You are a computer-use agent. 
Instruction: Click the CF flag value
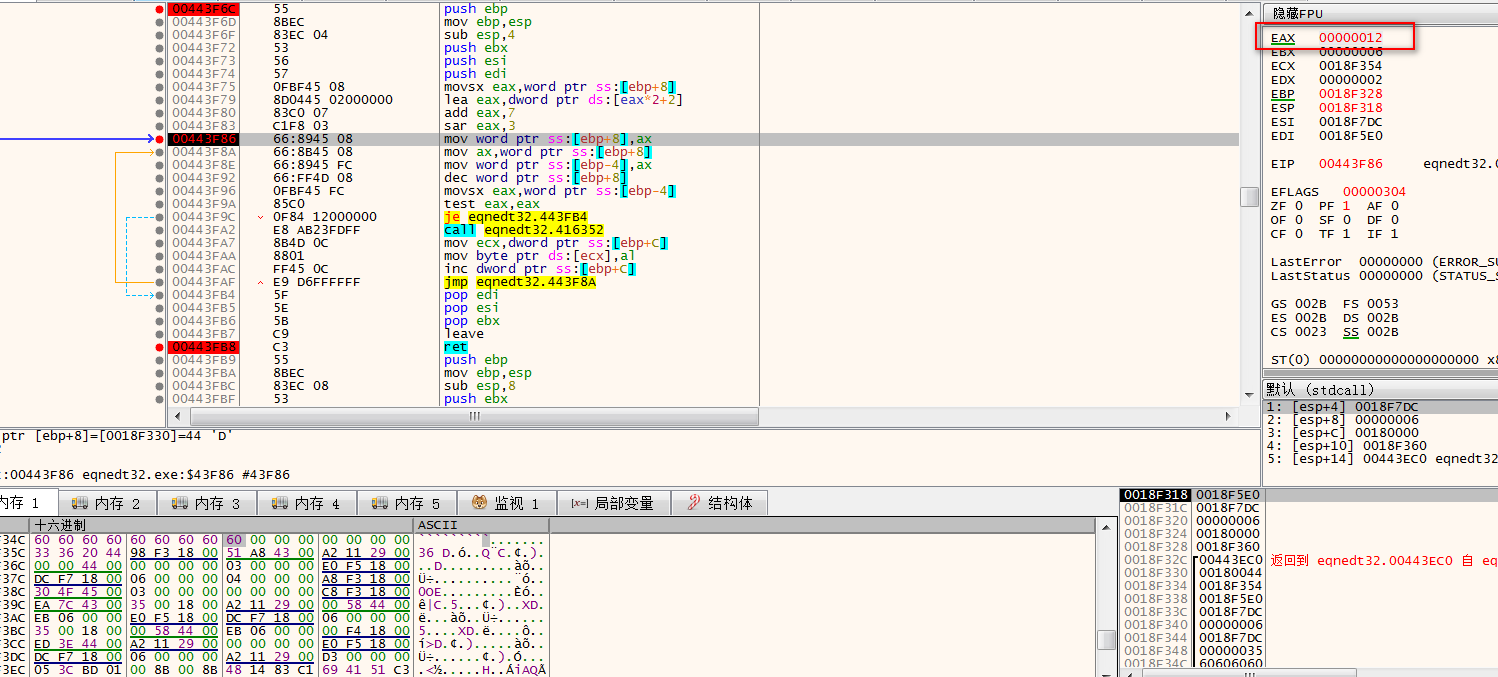coord(1298,234)
